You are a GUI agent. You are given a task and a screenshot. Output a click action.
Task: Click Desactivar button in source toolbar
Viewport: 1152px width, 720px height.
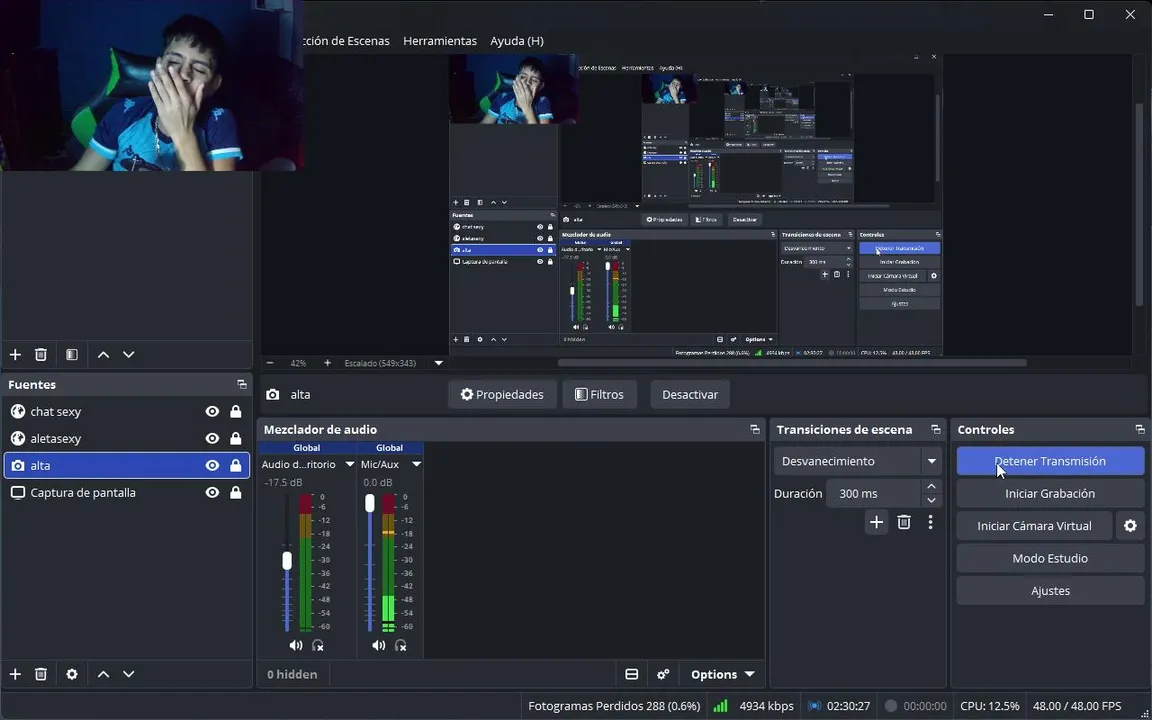(689, 395)
